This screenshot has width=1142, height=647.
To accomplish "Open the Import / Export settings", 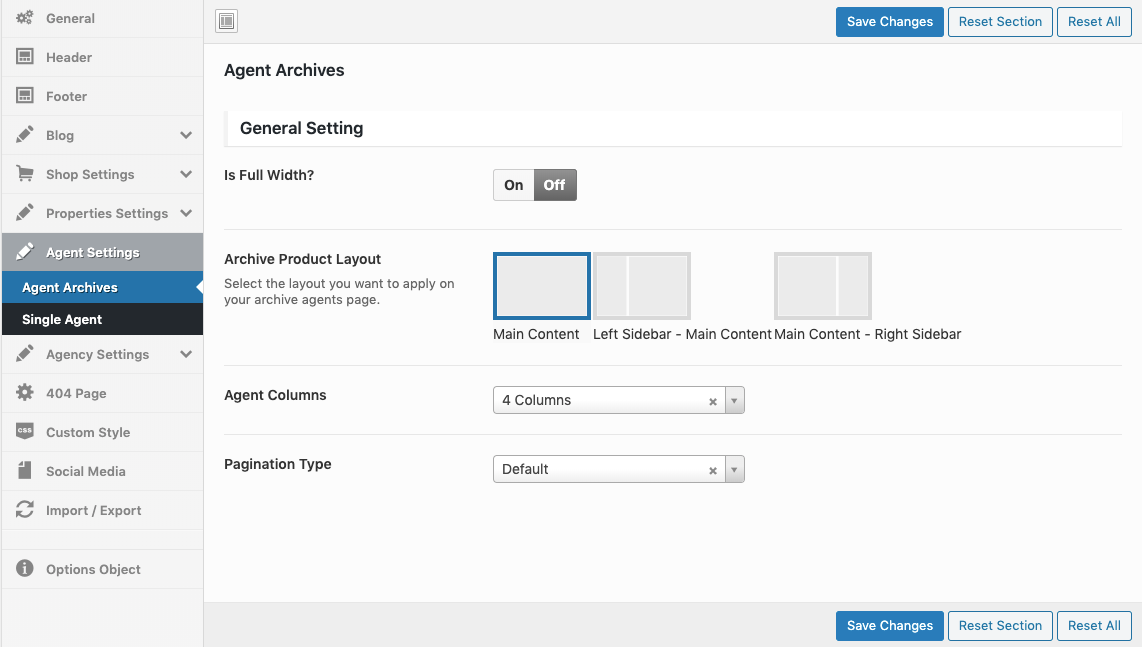I will coord(24,510).
